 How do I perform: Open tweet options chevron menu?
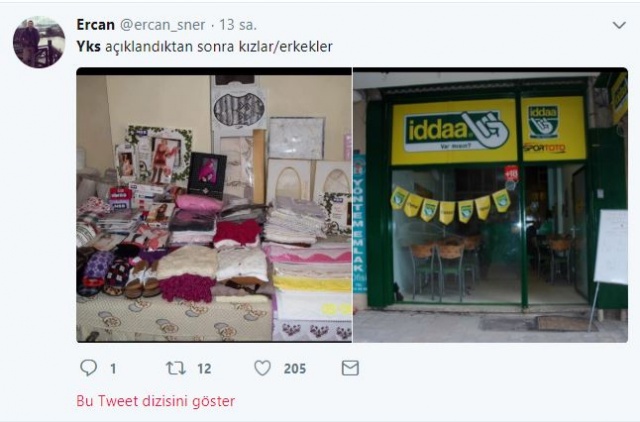pyautogui.click(x=619, y=25)
